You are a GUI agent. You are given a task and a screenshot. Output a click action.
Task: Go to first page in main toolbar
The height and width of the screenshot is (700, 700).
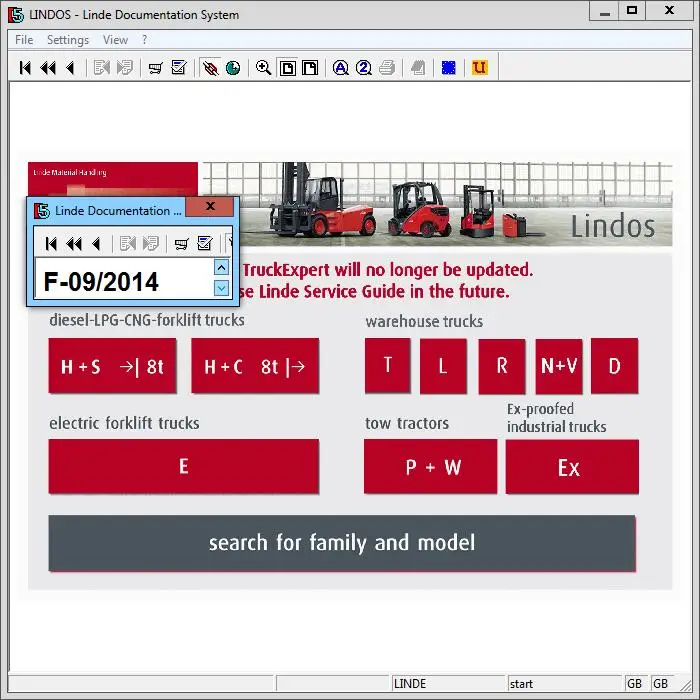click(x=25, y=68)
